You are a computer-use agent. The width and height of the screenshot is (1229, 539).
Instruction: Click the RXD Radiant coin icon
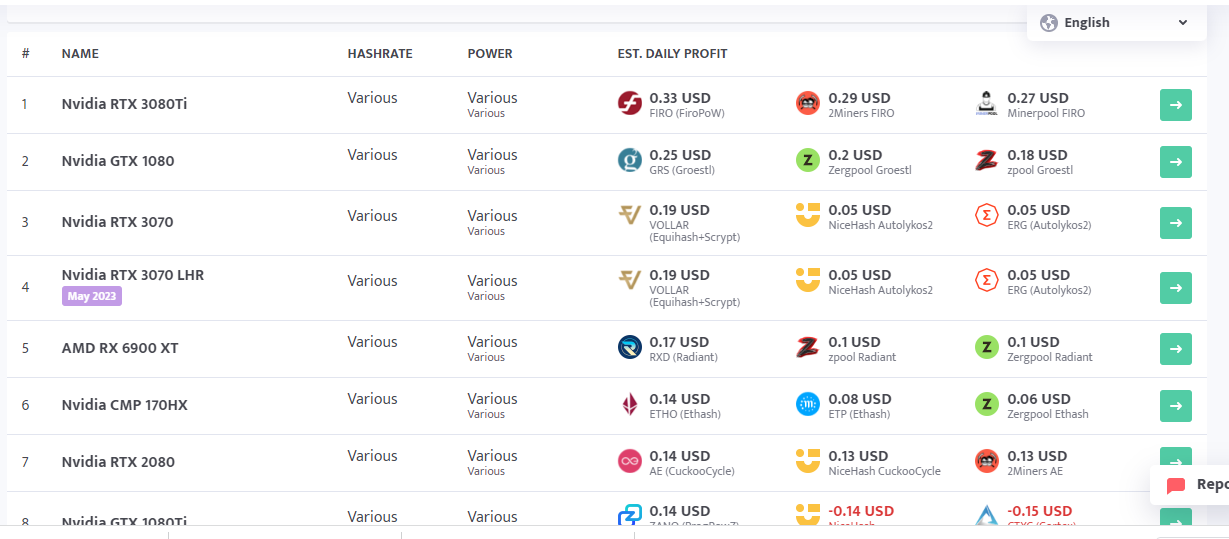629,347
